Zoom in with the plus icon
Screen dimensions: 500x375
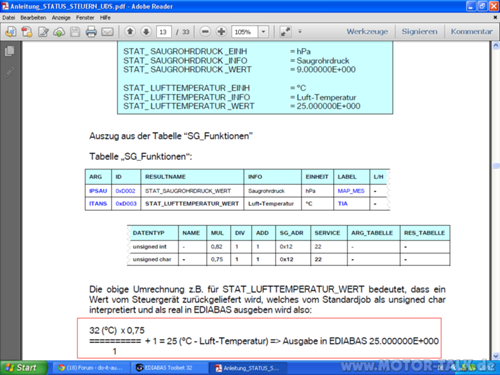pyautogui.click(x=221, y=32)
